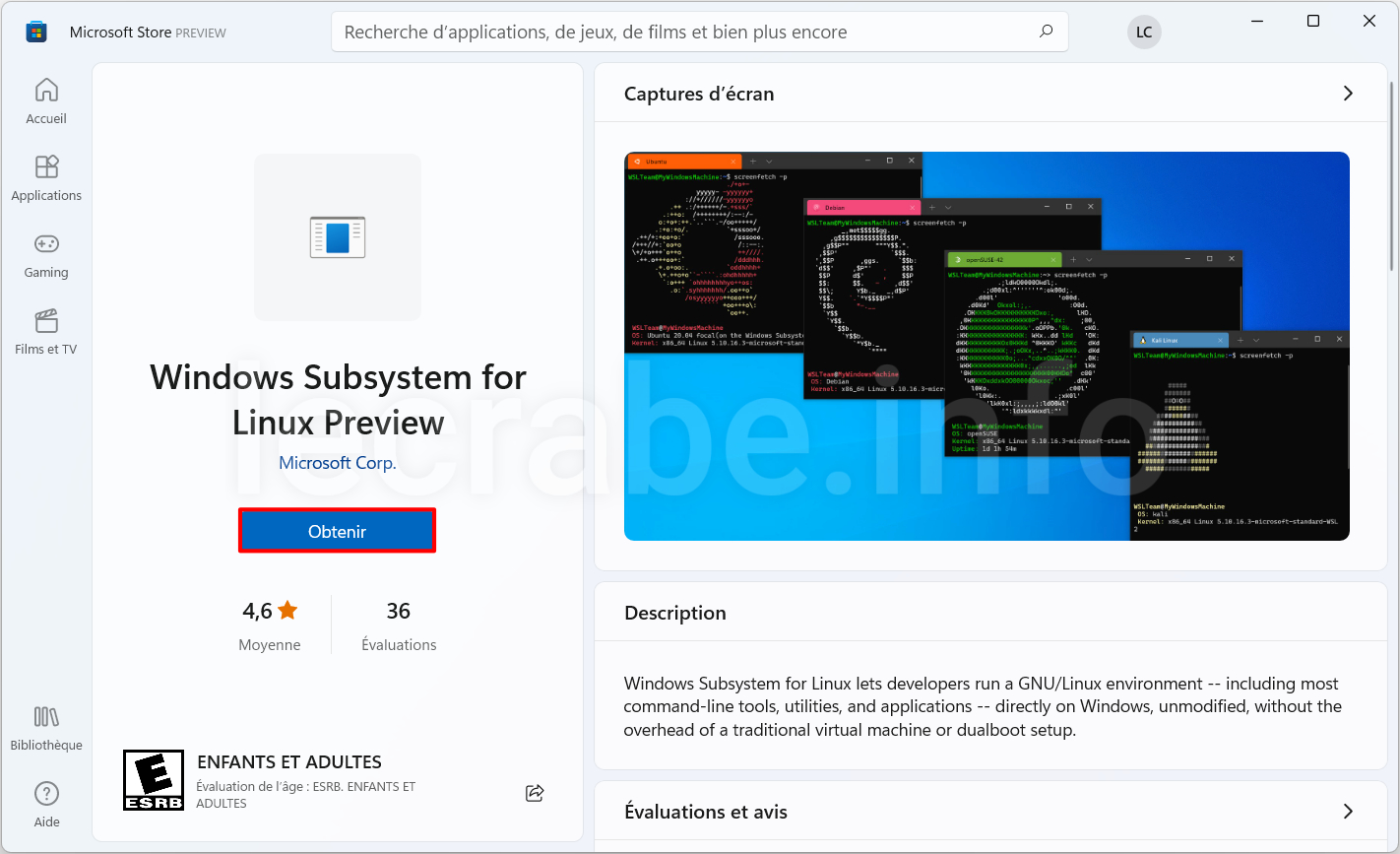Image resolution: width=1400 pixels, height=854 pixels.
Task: Click the Description heading
Action: tap(675, 613)
